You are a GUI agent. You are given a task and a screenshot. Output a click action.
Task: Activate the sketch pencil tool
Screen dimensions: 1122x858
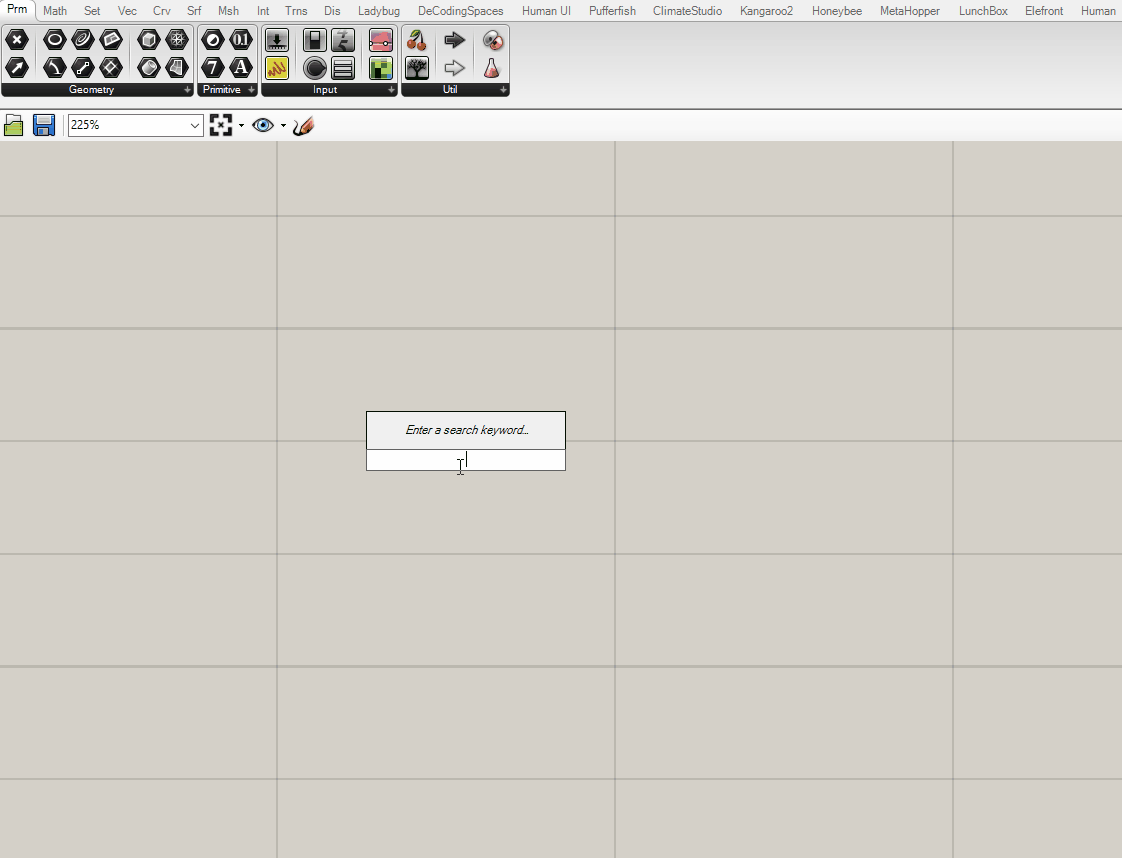coord(303,126)
